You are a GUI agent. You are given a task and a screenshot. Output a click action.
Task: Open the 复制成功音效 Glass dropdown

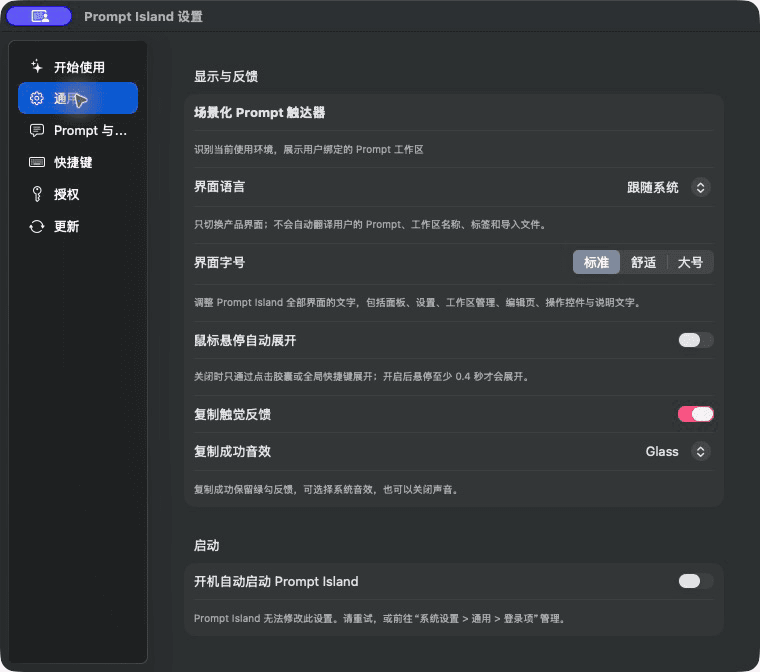678,451
